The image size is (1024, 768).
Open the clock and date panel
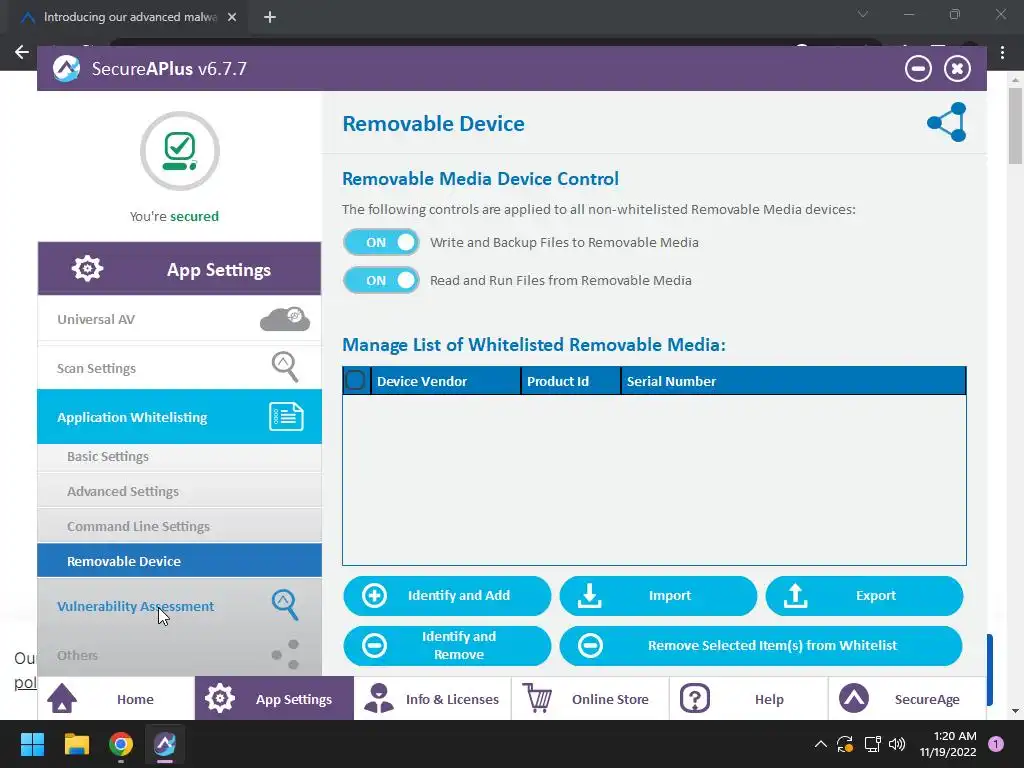pos(948,744)
